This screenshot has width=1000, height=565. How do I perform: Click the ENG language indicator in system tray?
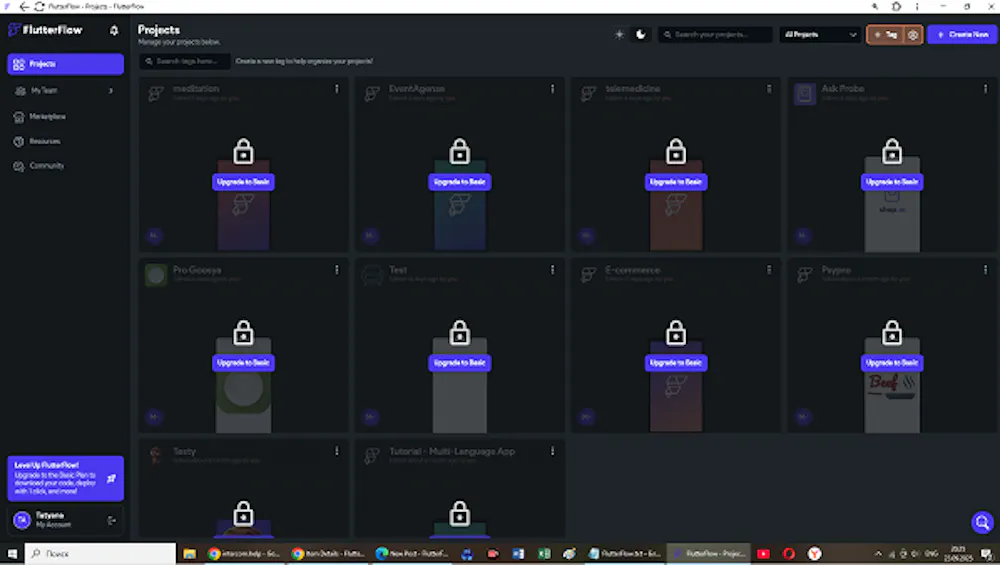click(x=931, y=554)
